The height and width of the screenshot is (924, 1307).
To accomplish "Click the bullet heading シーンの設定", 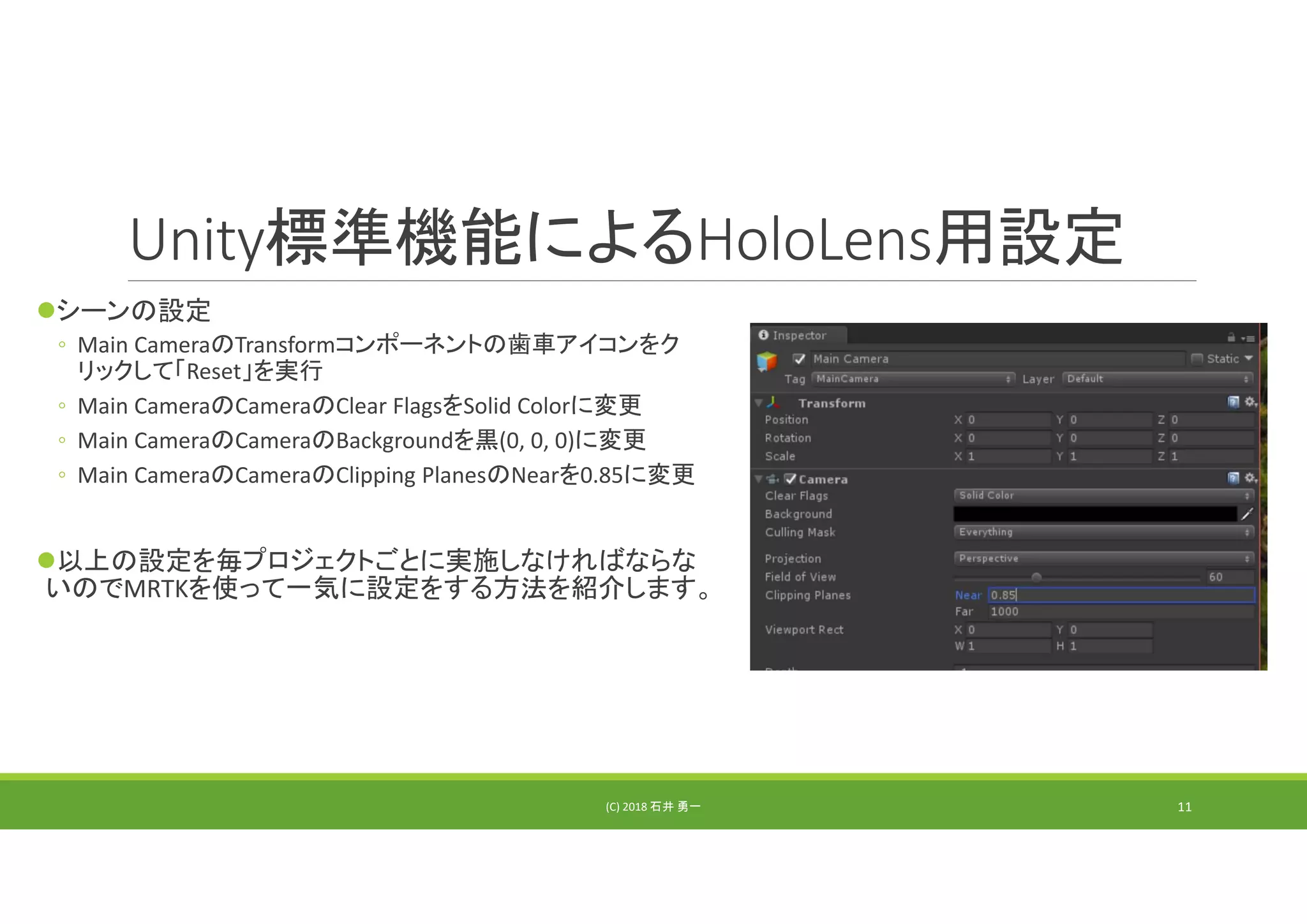I will coord(133,311).
